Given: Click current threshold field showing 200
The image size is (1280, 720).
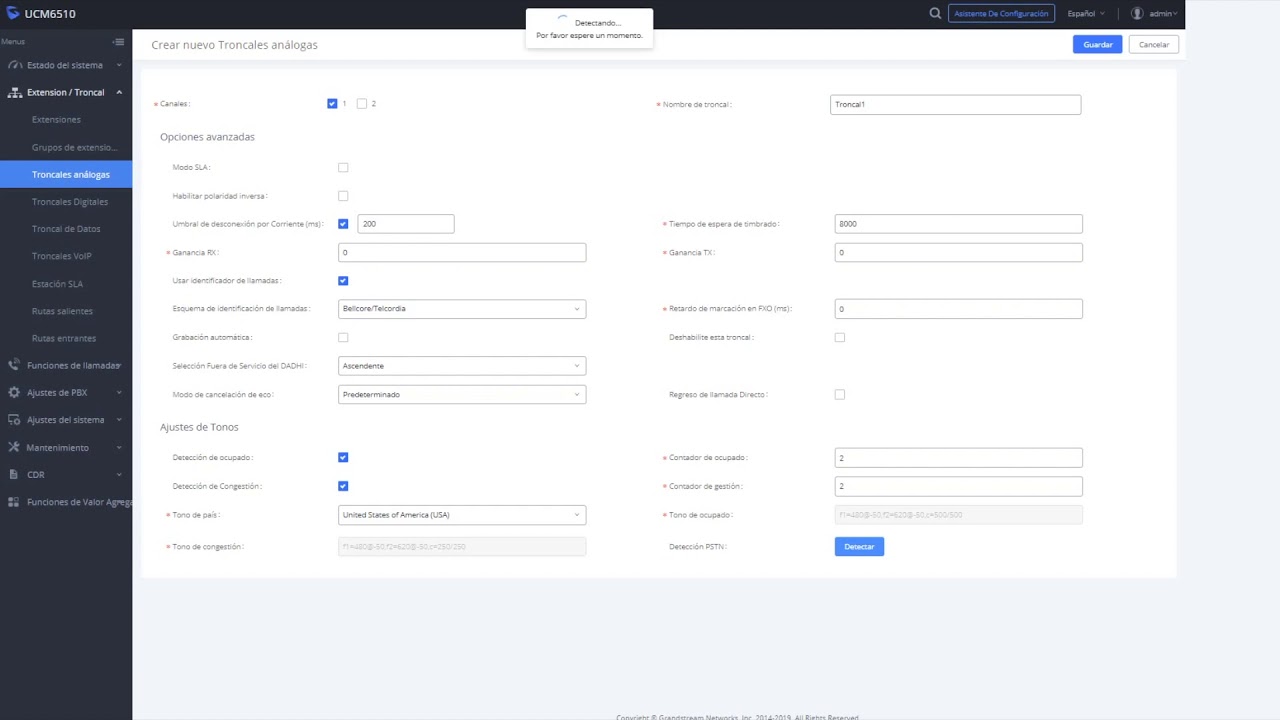Looking at the screenshot, I should coord(406,224).
